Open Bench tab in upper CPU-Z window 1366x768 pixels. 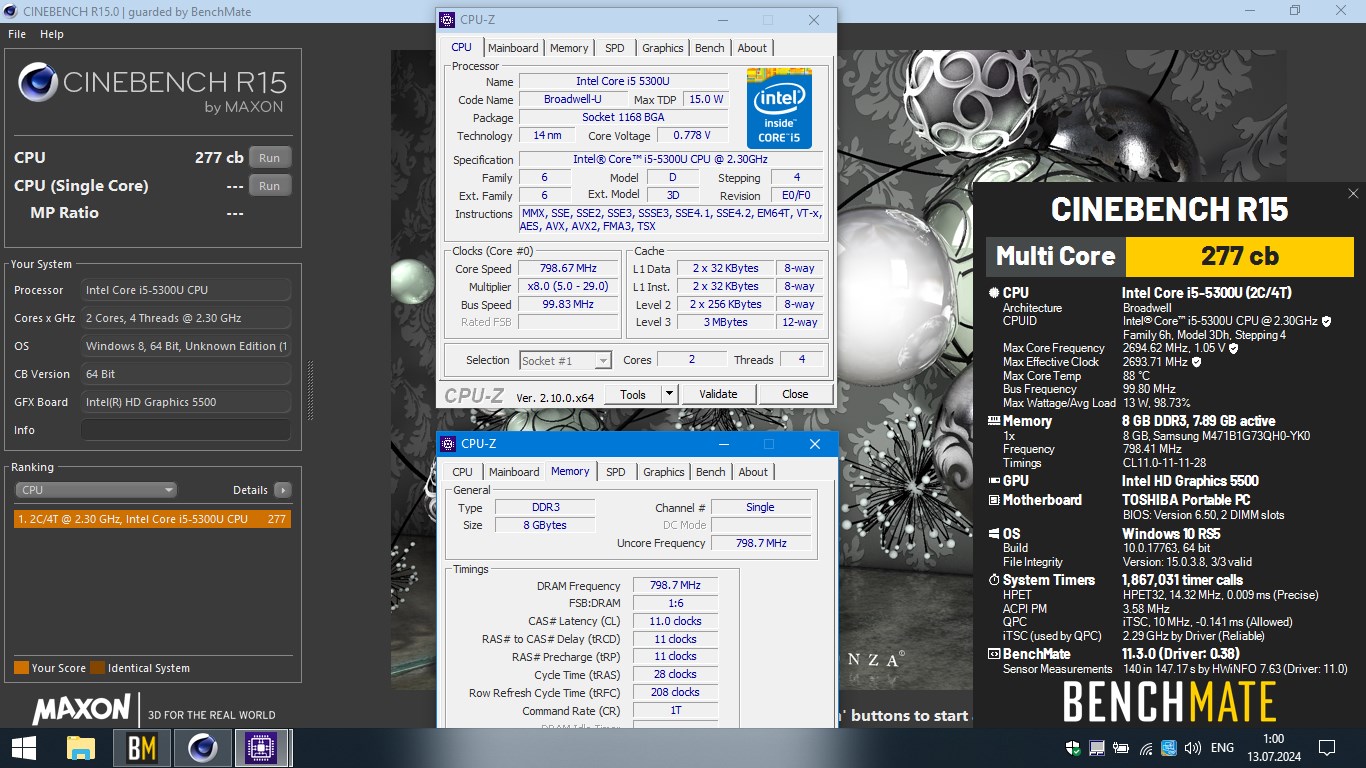pyautogui.click(x=710, y=48)
